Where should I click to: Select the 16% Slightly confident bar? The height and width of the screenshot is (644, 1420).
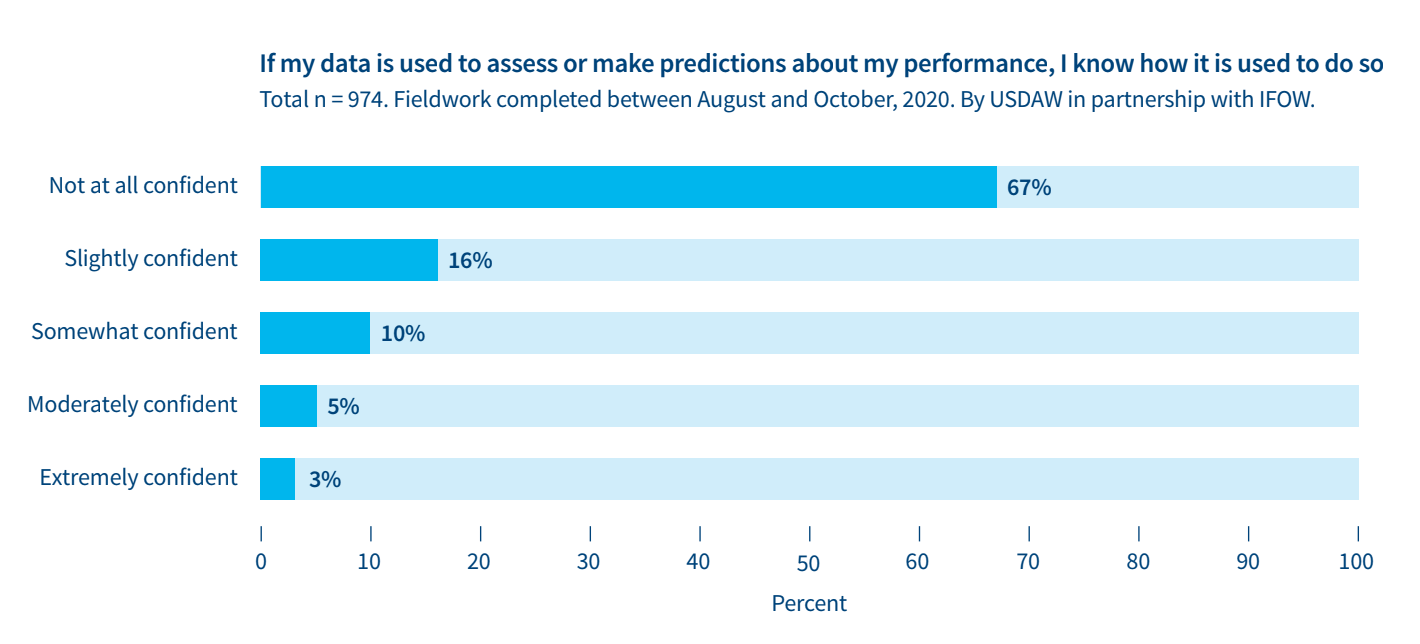click(x=348, y=260)
